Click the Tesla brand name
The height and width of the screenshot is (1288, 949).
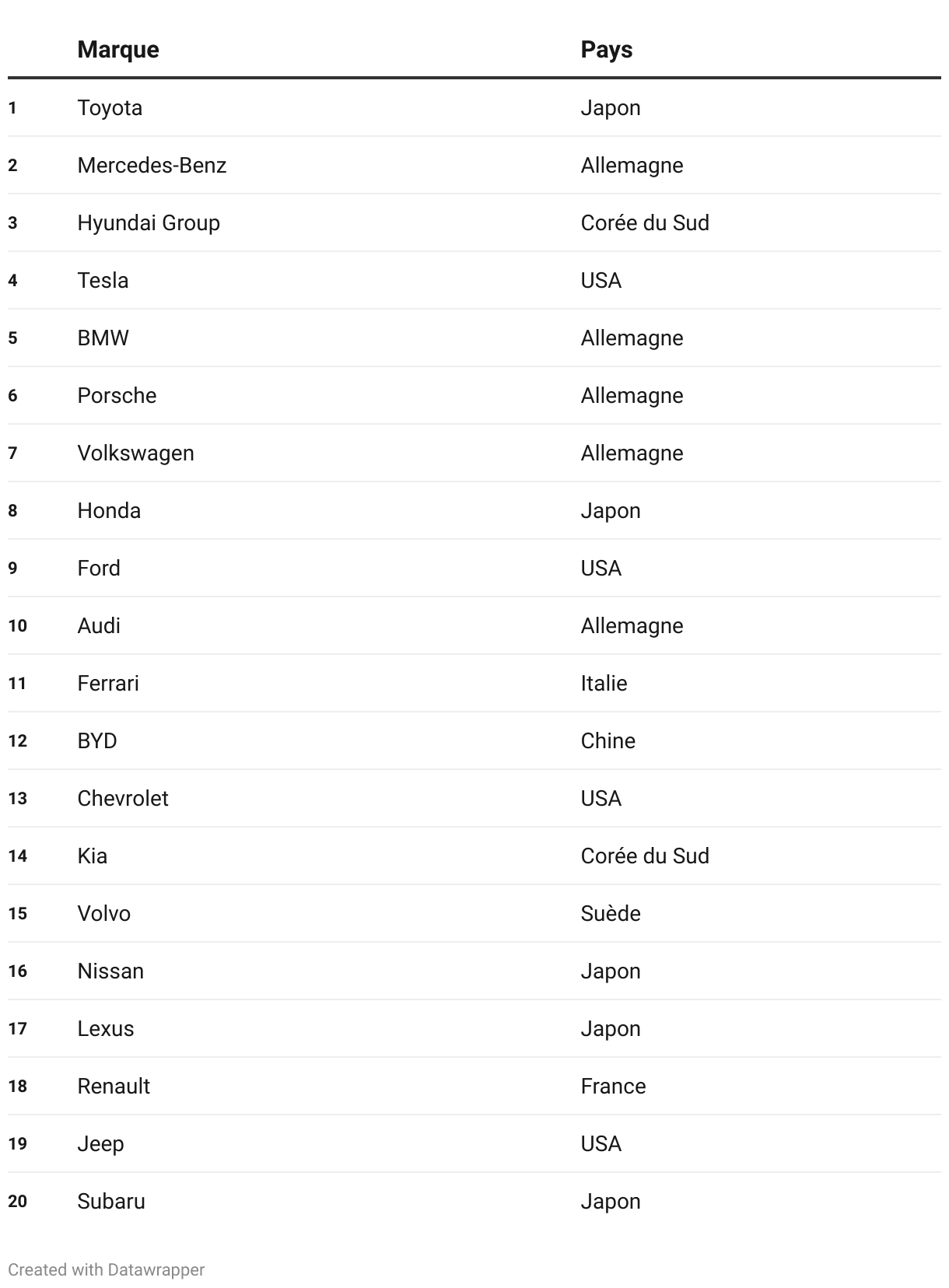click(103, 280)
